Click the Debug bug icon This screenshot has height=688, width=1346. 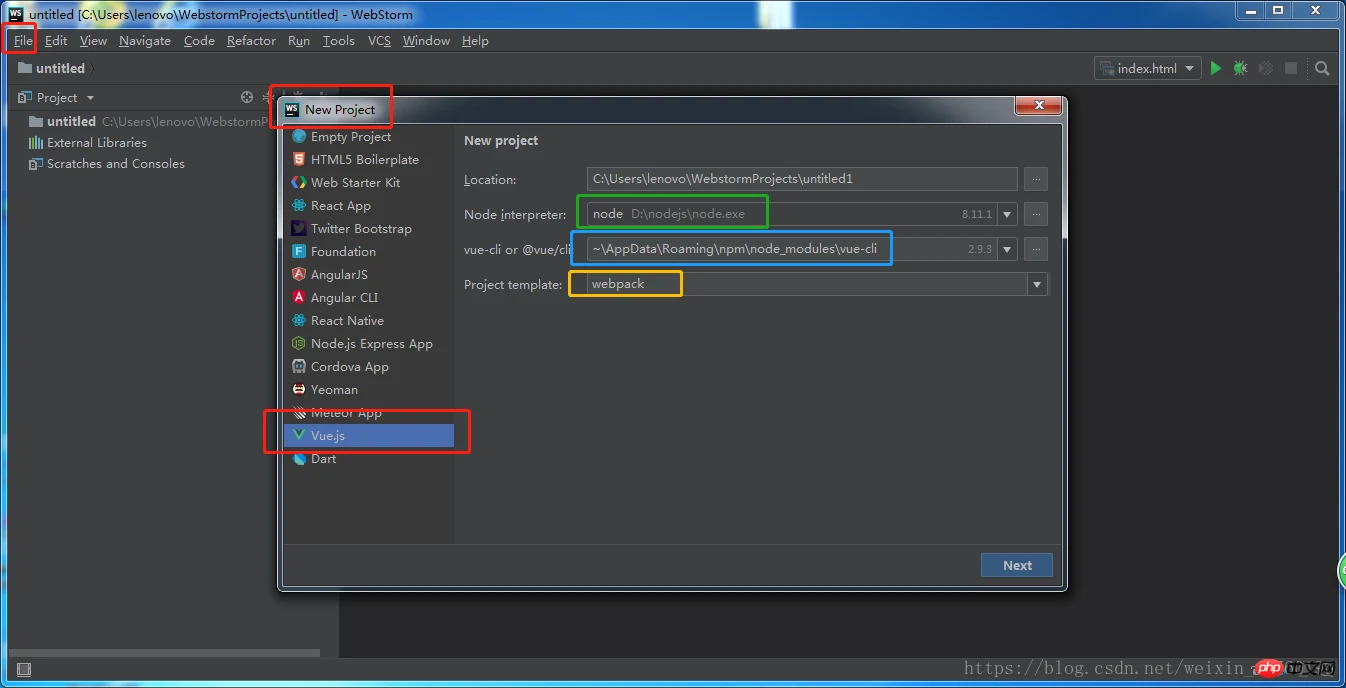point(1241,68)
